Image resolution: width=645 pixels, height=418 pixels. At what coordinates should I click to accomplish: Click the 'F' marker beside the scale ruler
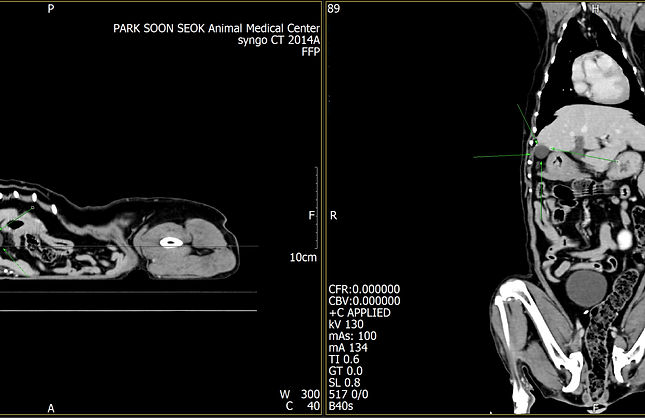point(311,216)
